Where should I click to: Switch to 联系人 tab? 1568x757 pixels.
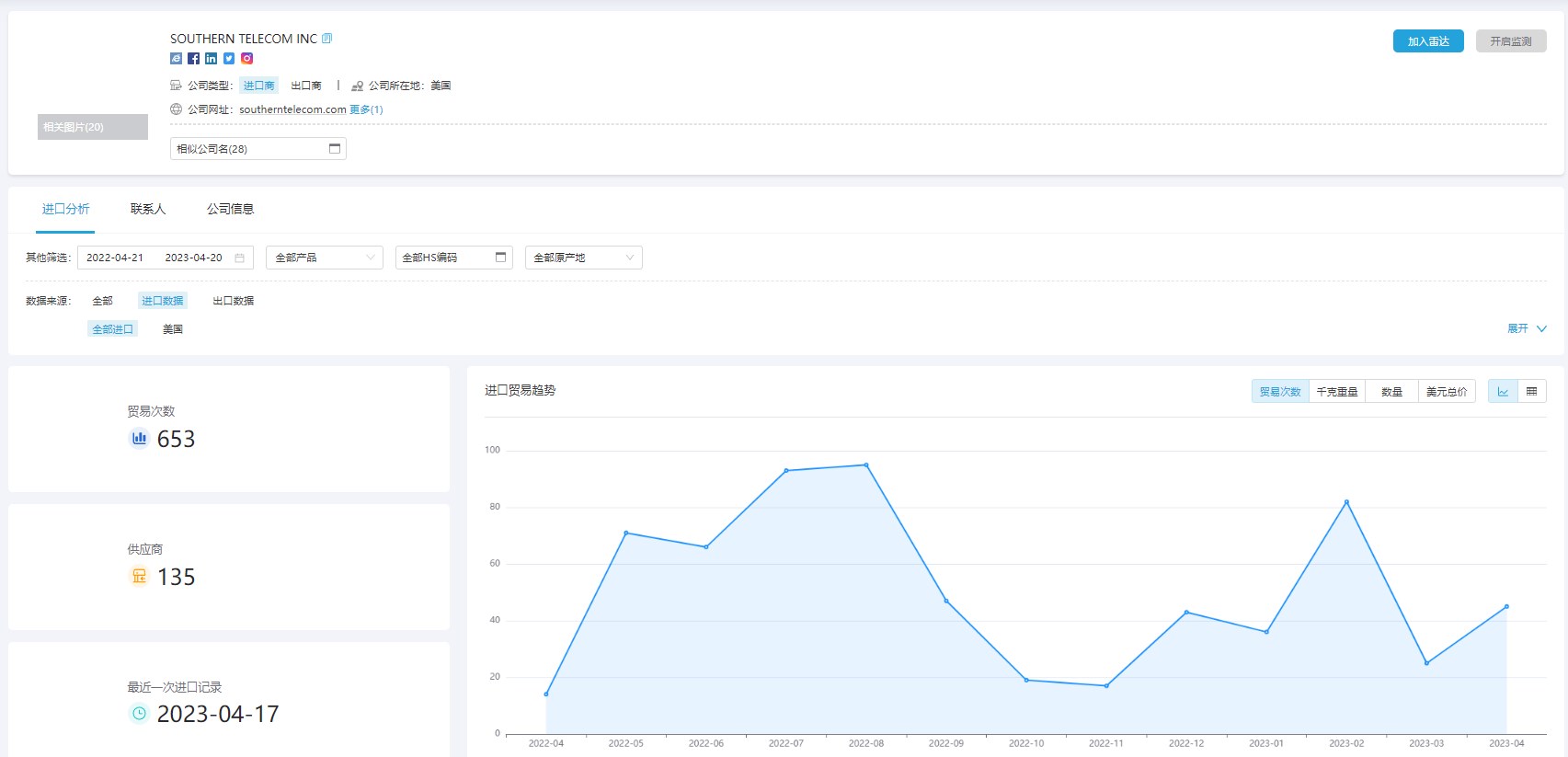pyautogui.click(x=148, y=209)
